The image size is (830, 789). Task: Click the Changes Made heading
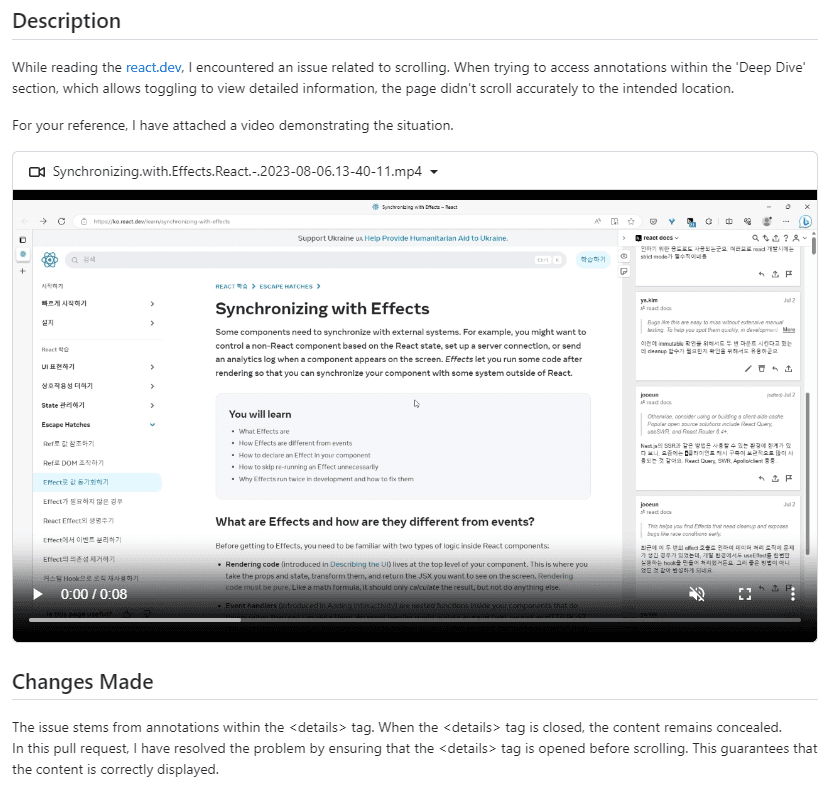83,682
